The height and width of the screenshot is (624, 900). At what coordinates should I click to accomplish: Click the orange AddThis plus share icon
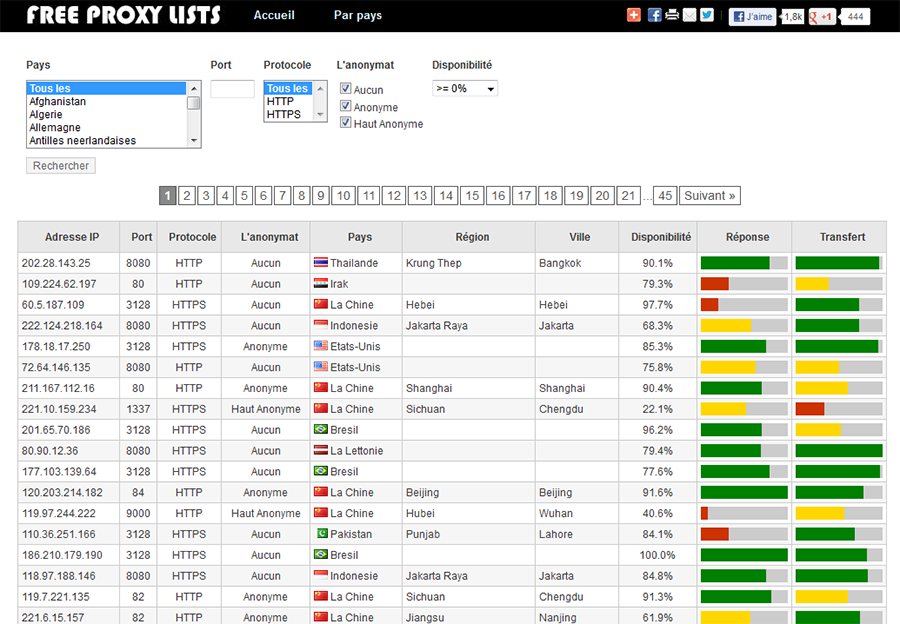tap(634, 15)
